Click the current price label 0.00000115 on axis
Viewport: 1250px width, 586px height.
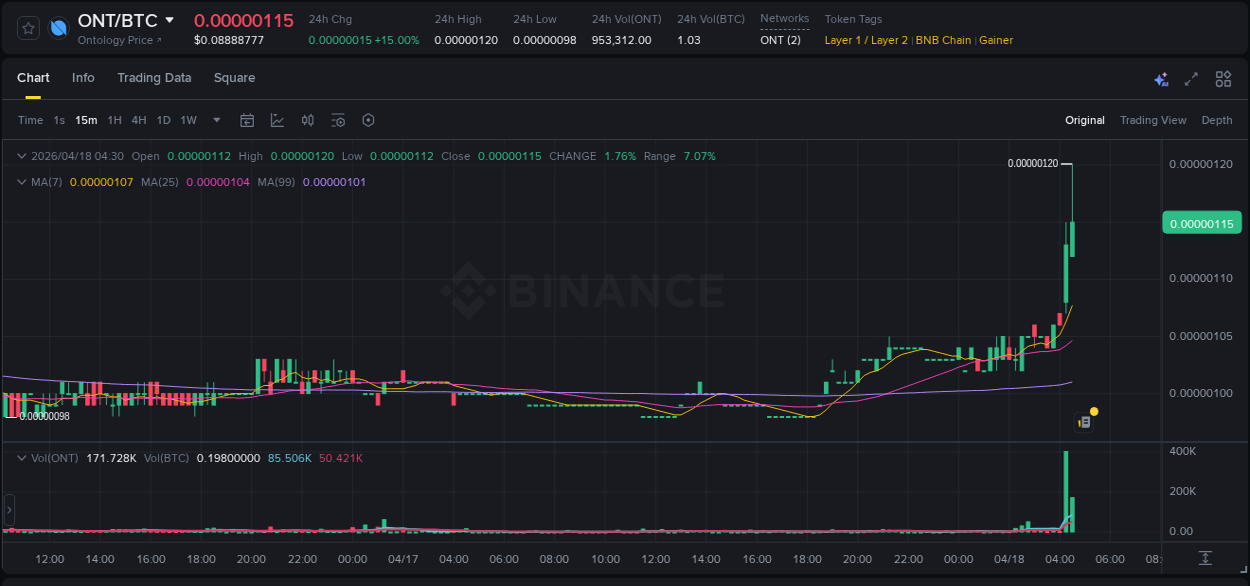click(1201, 223)
